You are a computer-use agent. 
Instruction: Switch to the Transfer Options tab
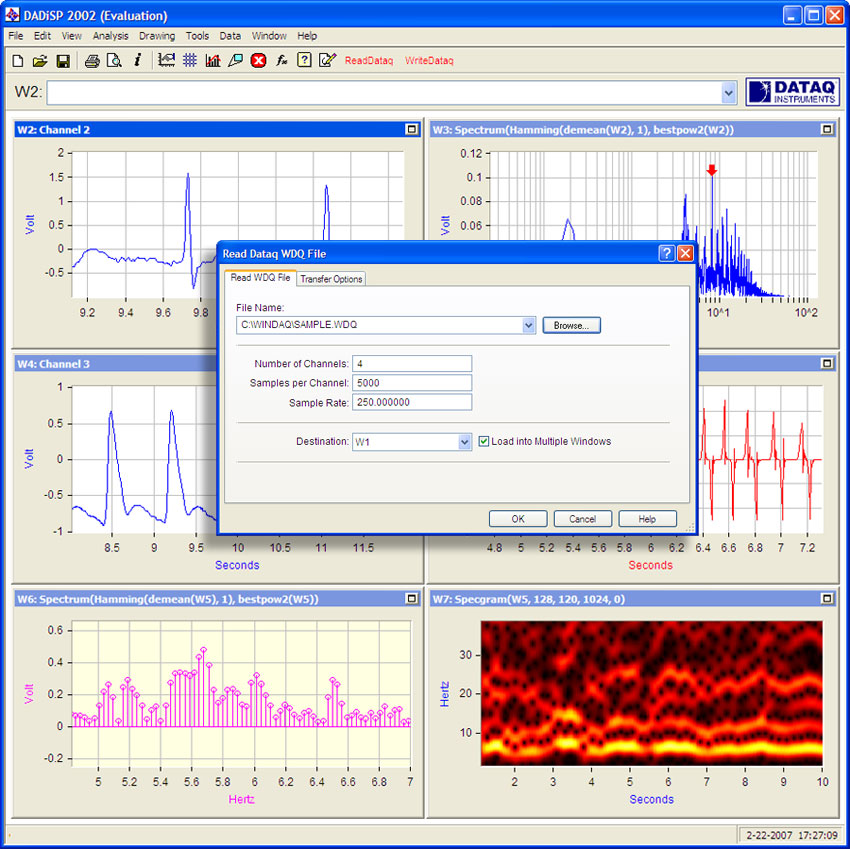(x=331, y=279)
